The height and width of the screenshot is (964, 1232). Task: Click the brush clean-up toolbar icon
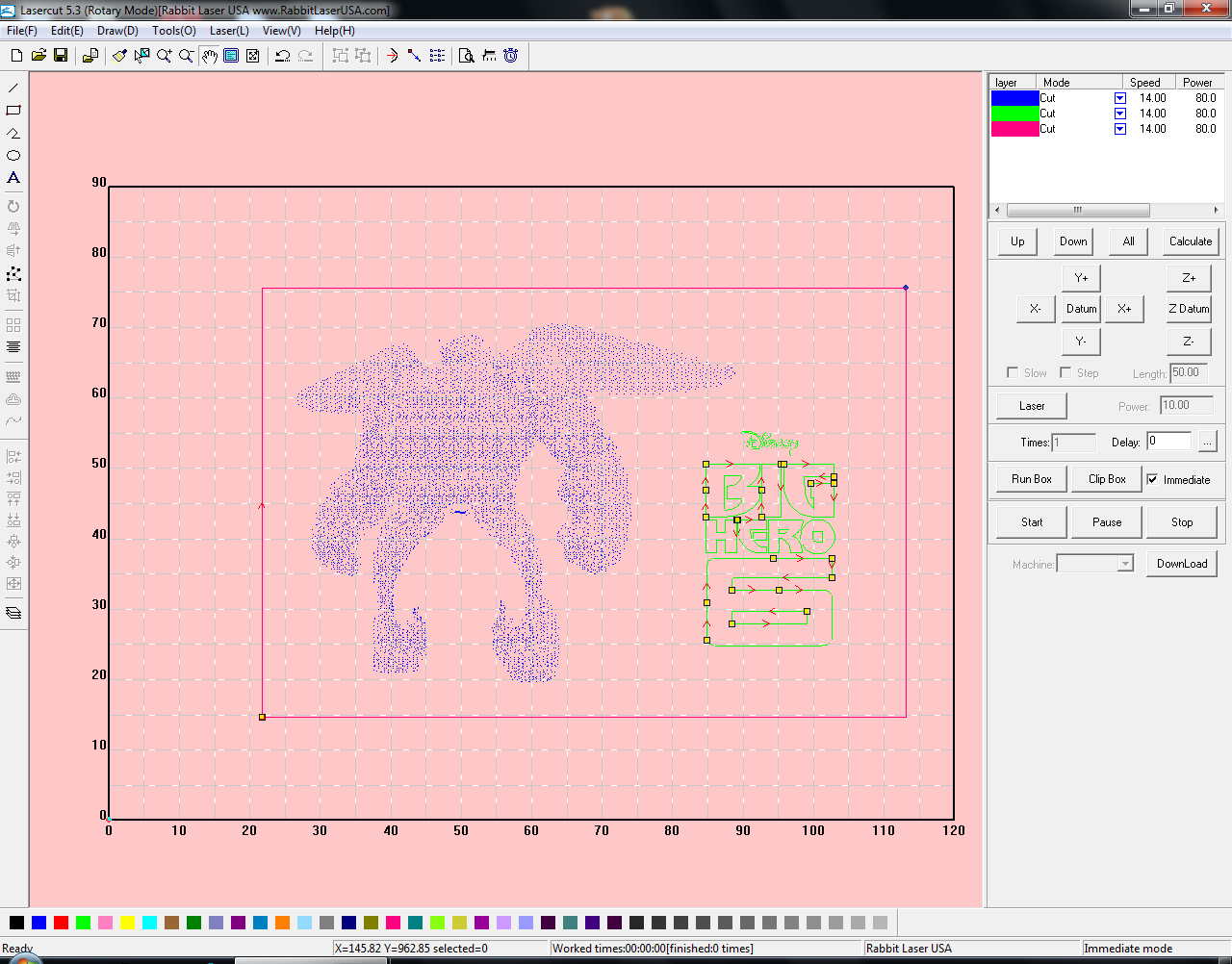point(120,56)
